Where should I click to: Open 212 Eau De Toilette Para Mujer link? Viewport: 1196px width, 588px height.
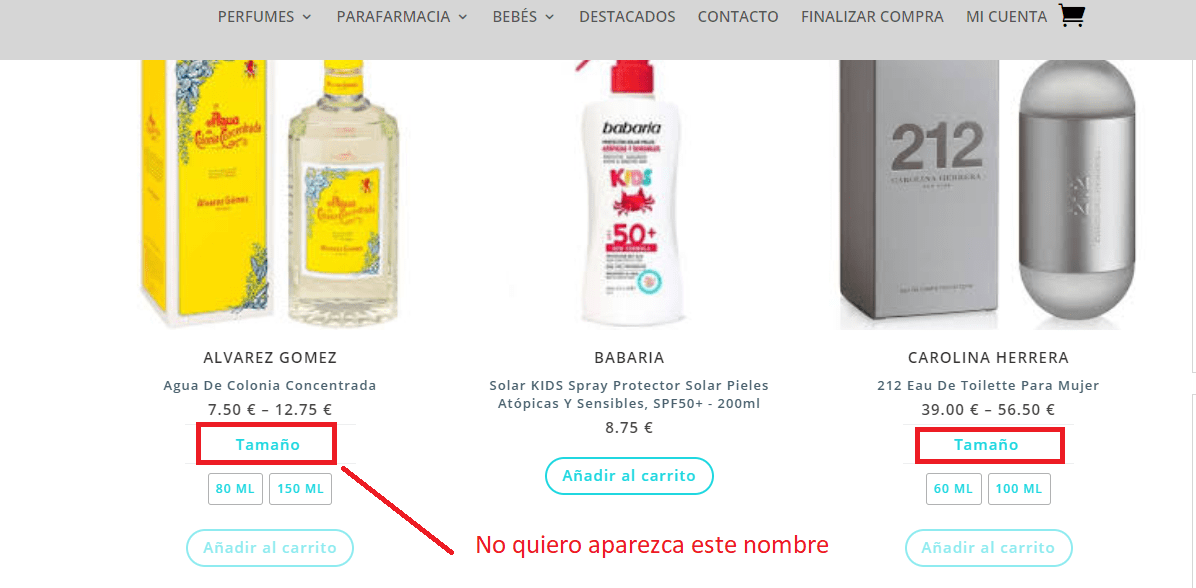pos(989,385)
